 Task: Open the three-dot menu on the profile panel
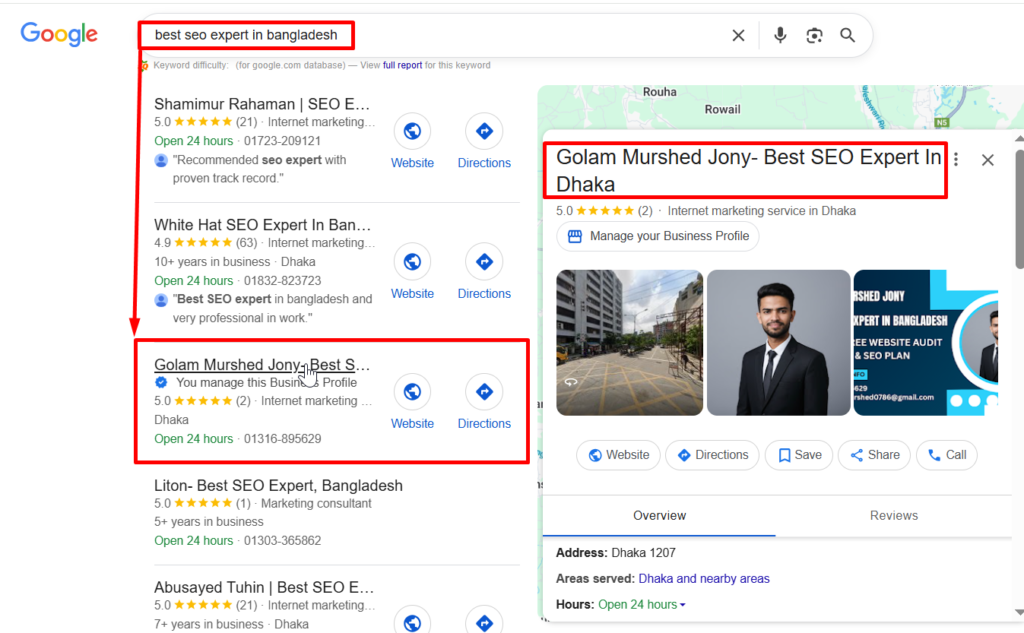click(956, 159)
